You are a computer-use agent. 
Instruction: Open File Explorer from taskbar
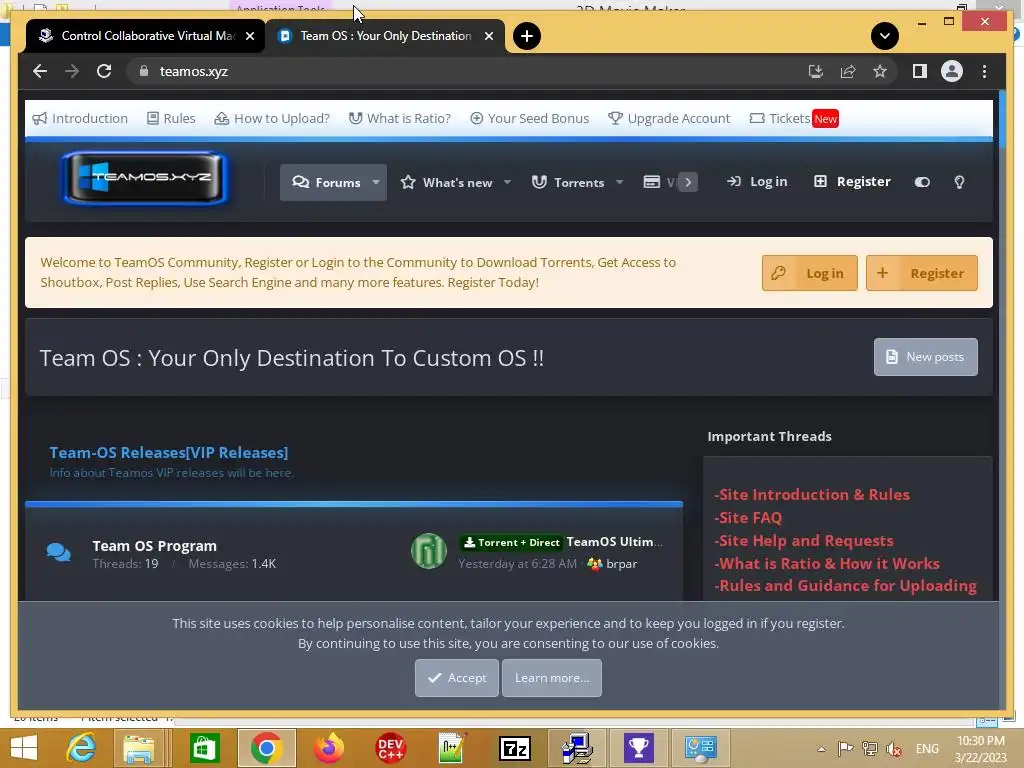coord(139,748)
